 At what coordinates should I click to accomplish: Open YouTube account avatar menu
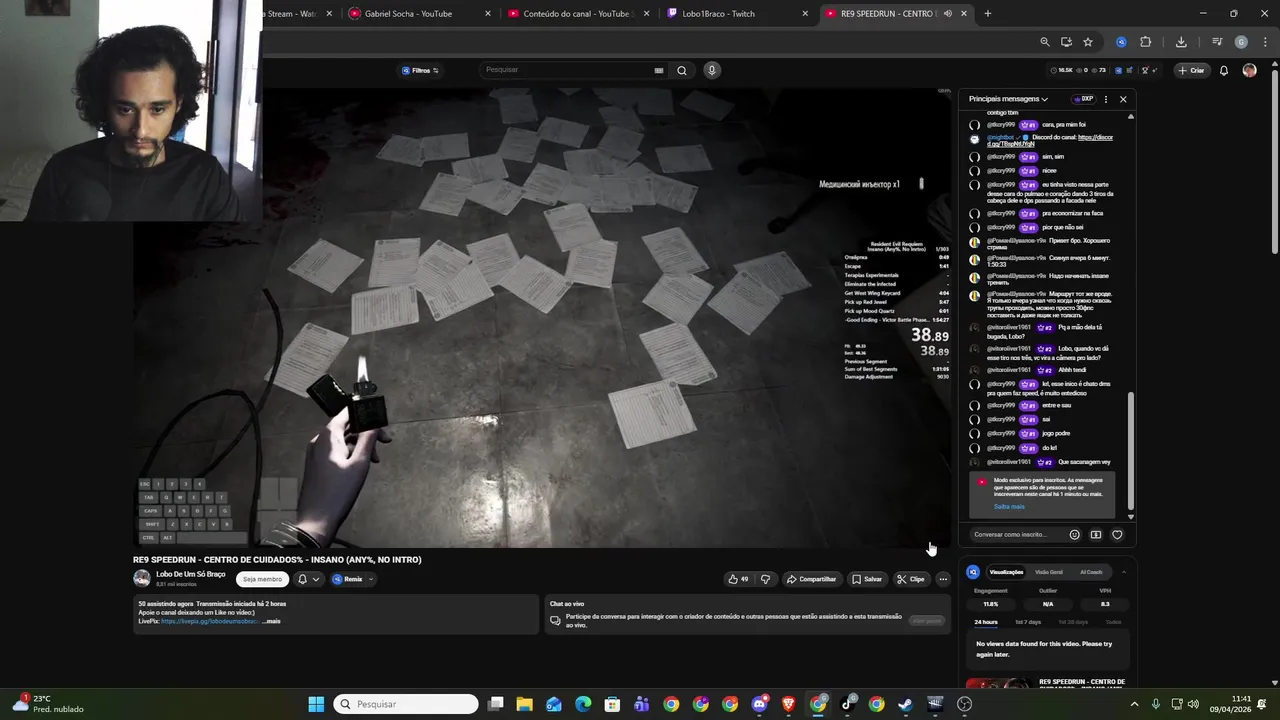(1249, 70)
